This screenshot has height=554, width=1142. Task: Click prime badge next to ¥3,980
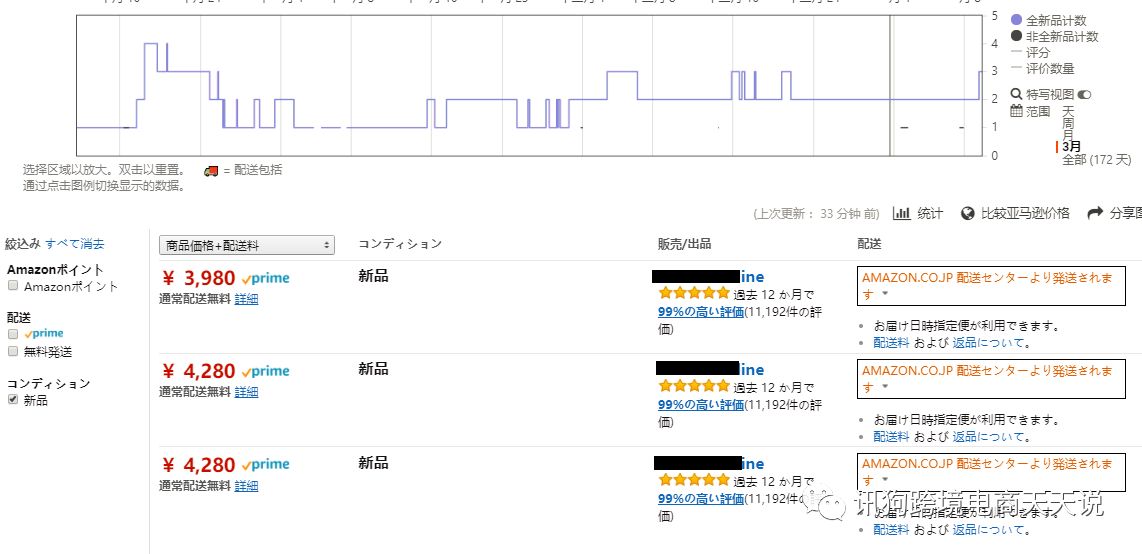pyautogui.click(x=266, y=278)
